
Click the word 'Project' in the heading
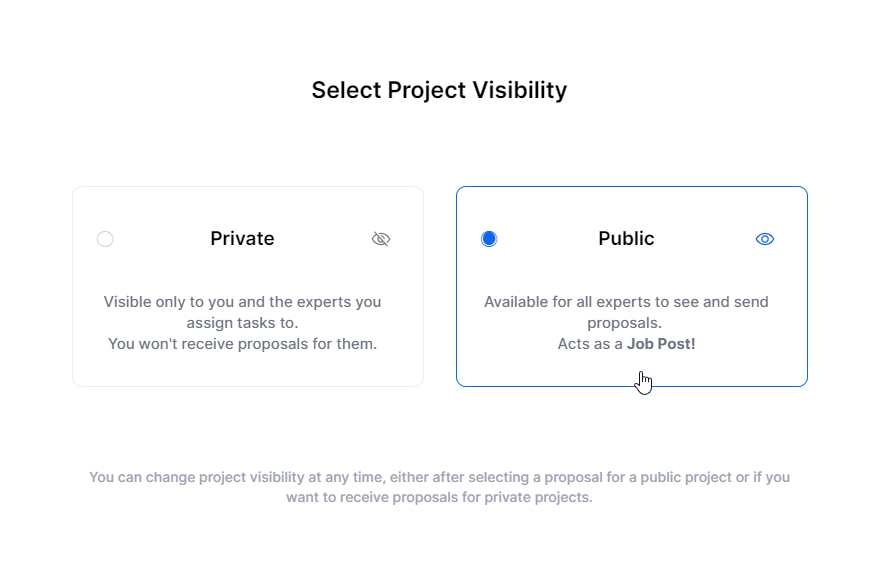[427, 90]
